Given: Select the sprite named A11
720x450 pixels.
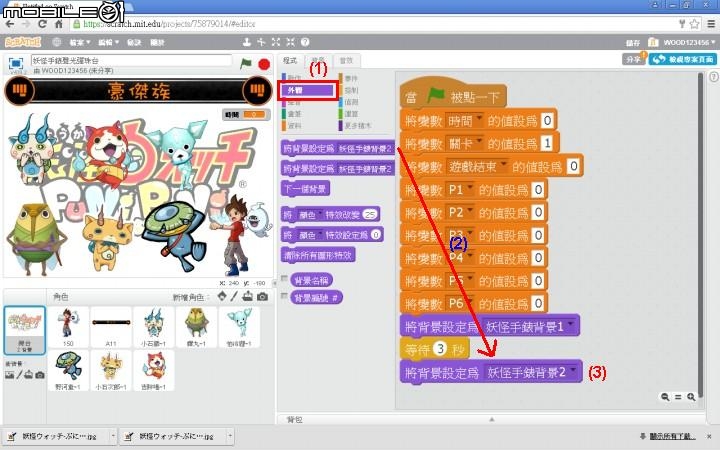Looking at the screenshot, I should (x=111, y=327).
